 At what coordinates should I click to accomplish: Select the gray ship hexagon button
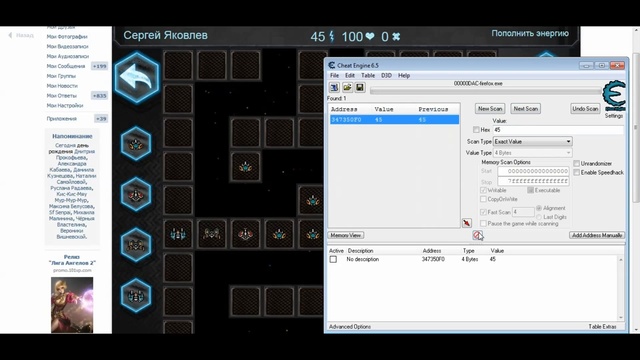(x=136, y=245)
